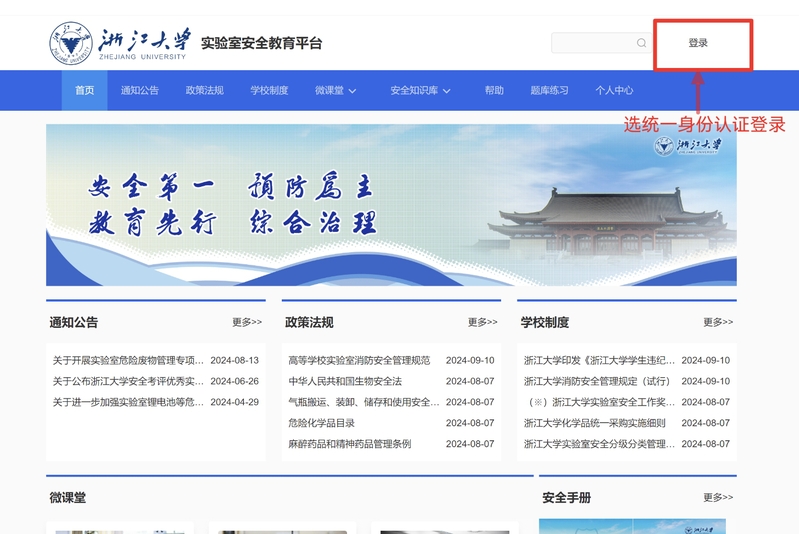Expand the 安全知识库 dropdown menu
Image resolution: width=799 pixels, height=534 pixels.
tap(420, 90)
